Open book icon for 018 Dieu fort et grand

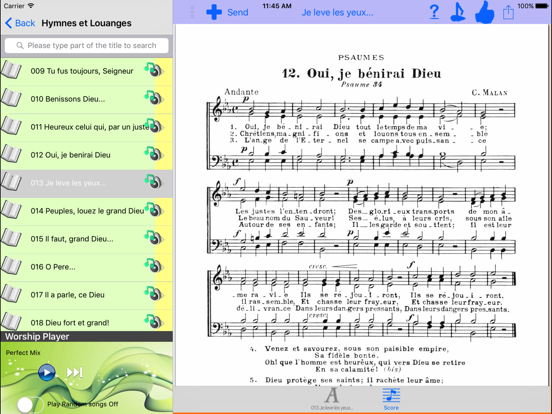click(x=11, y=321)
